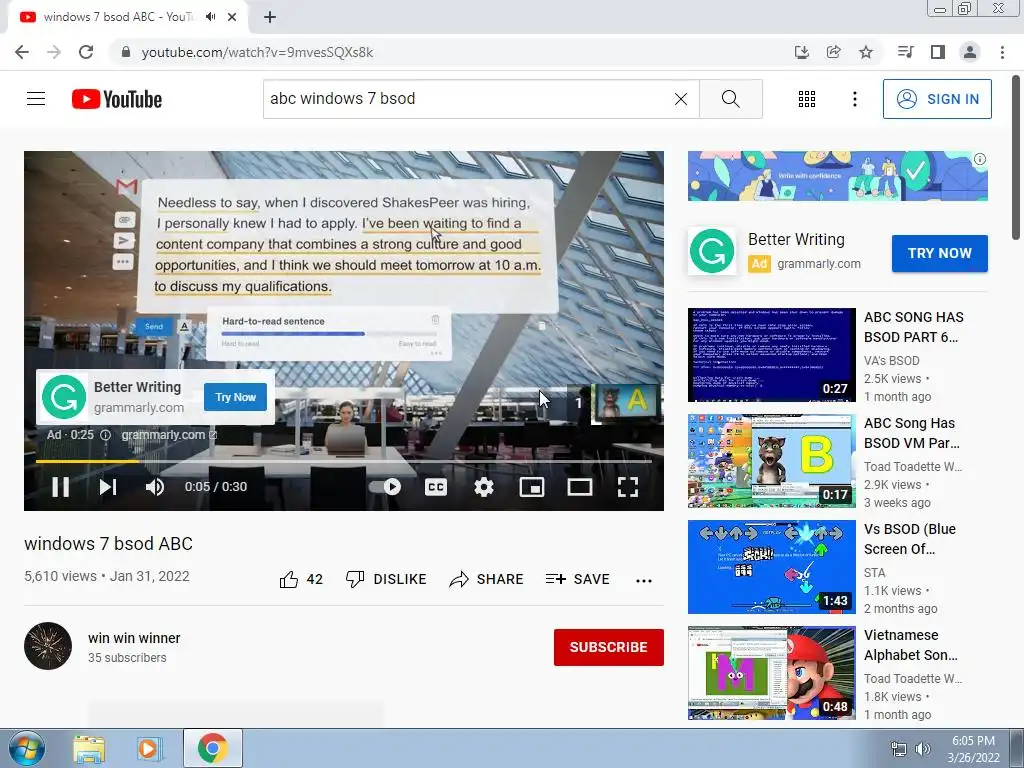Click the DISLIKE button
Image resolution: width=1024 pixels, height=768 pixels.
(386, 579)
